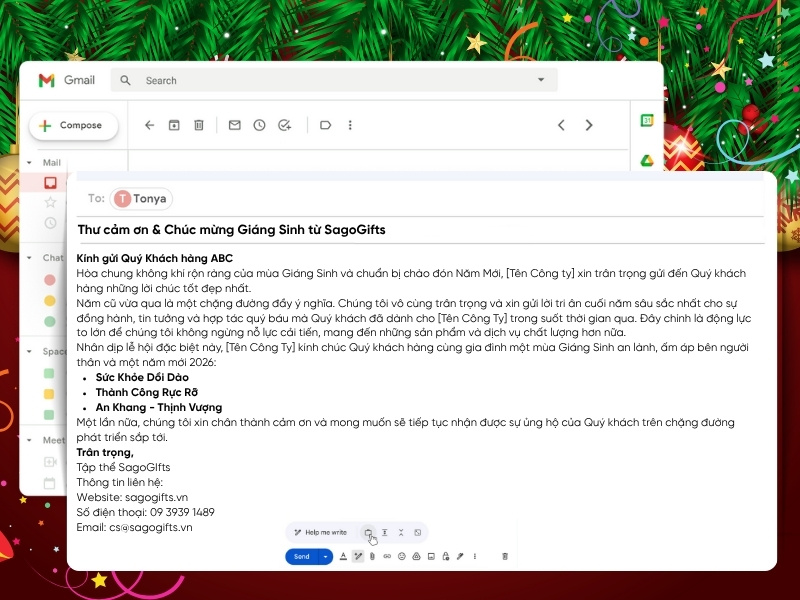Enable confidential mode with the lock icon
The width and height of the screenshot is (800, 600).
[x=446, y=556]
